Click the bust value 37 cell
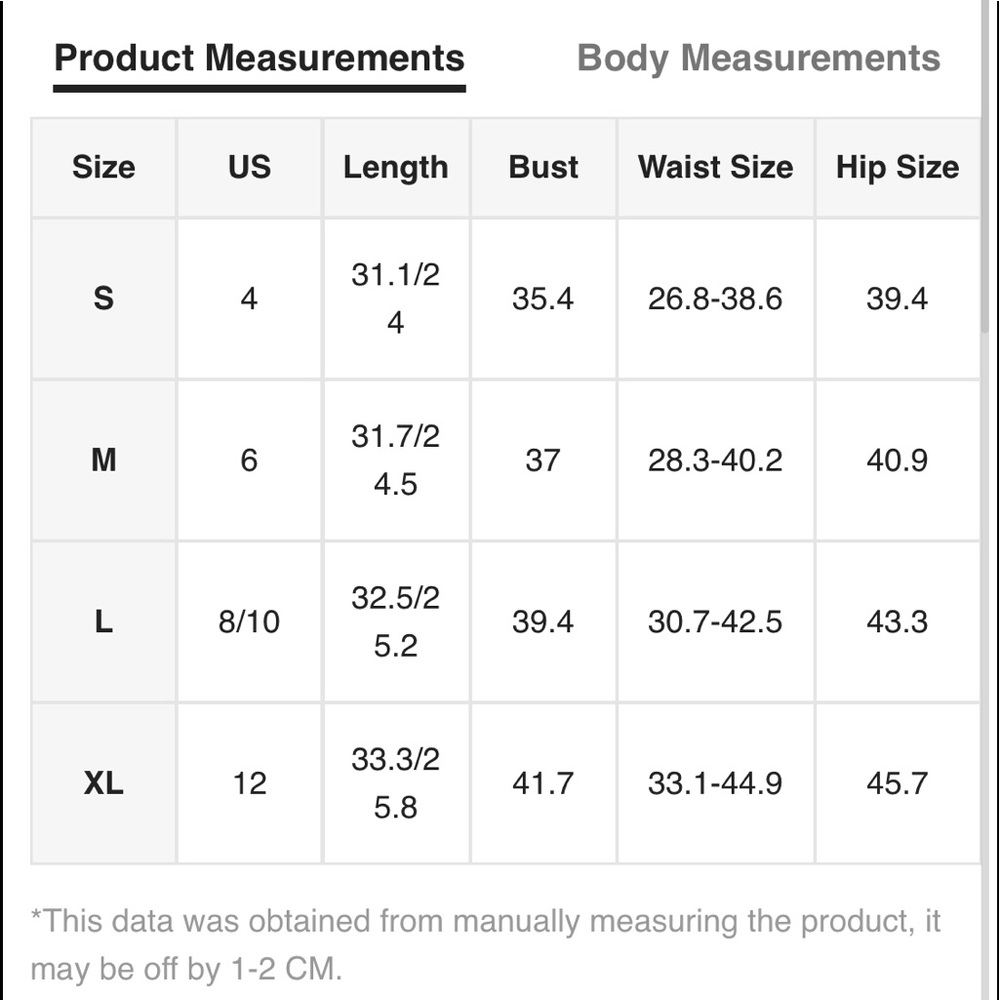Viewport: 1000px width, 1000px height. click(x=543, y=460)
